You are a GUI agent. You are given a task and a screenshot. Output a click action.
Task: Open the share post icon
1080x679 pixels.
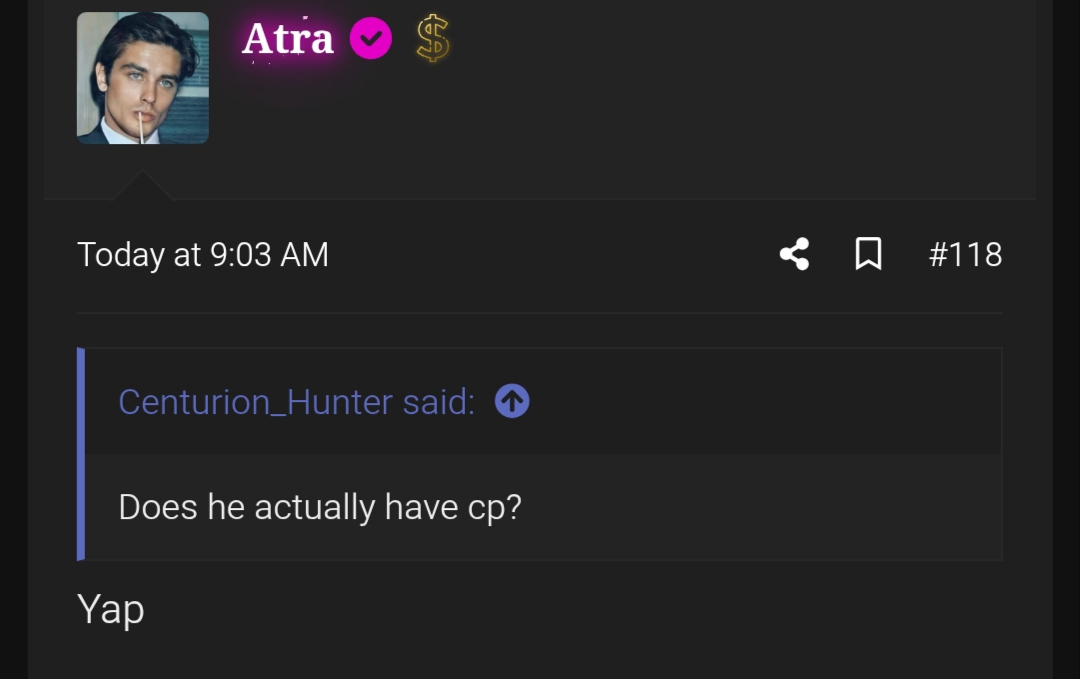[794, 254]
